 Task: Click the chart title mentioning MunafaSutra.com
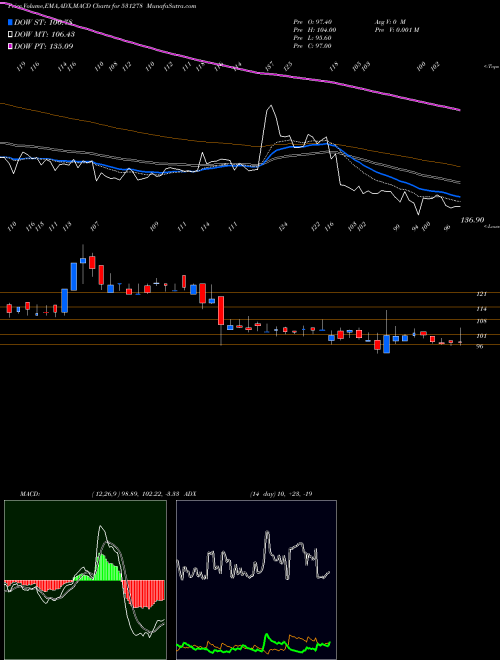[102, 6]
